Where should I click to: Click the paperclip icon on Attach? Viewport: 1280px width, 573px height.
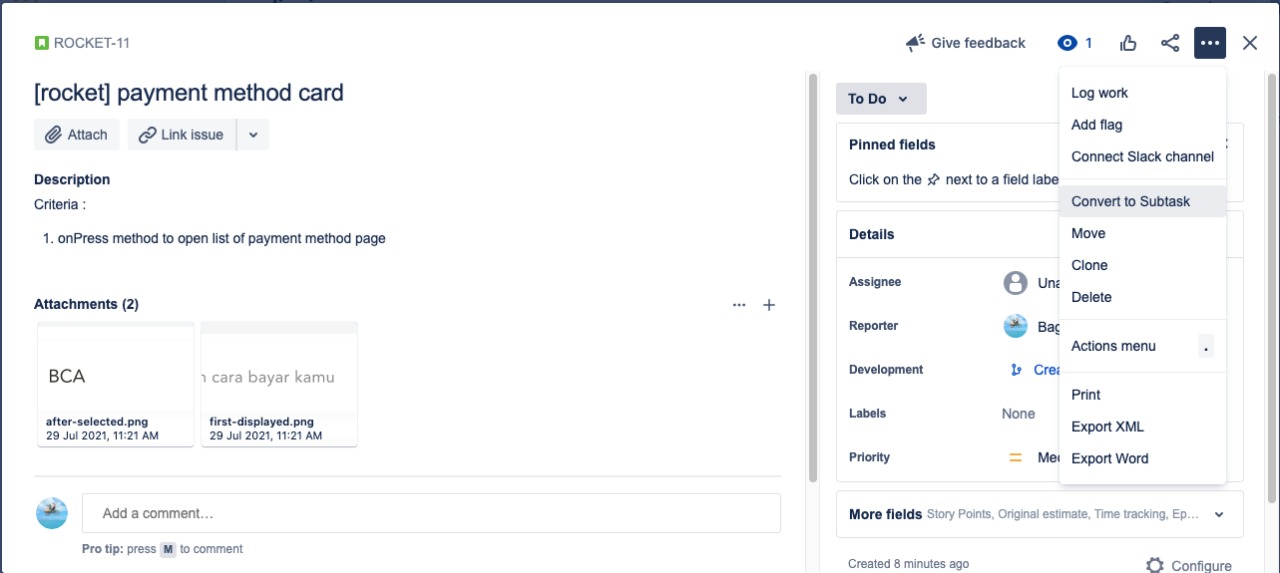click(54, 135)
